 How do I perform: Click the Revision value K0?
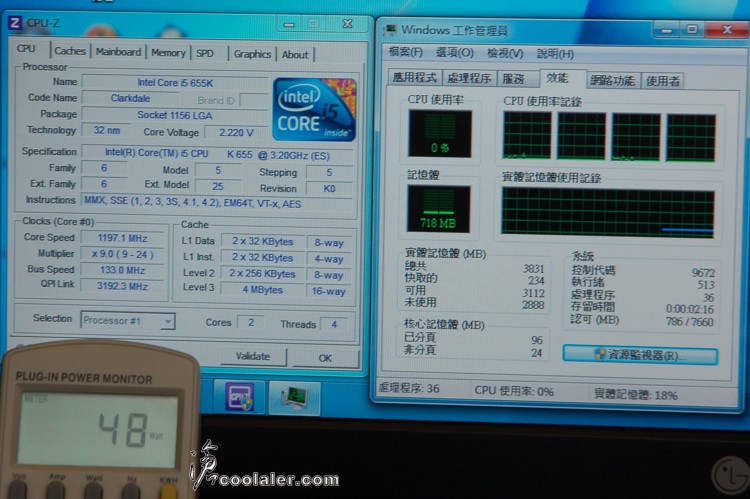coord(329,189)
